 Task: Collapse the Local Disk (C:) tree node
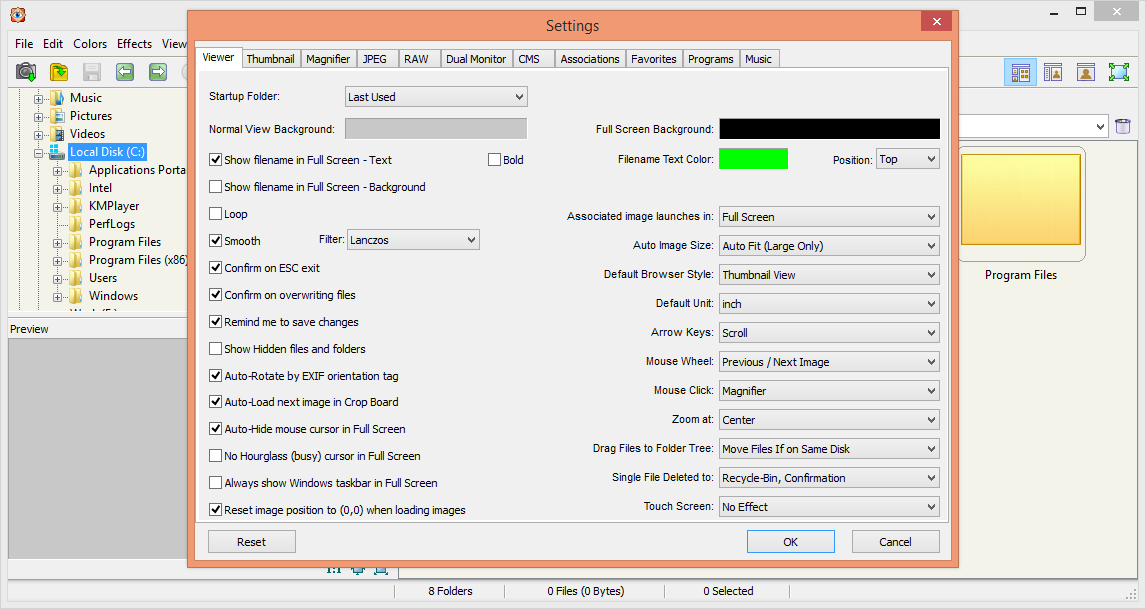38,153
